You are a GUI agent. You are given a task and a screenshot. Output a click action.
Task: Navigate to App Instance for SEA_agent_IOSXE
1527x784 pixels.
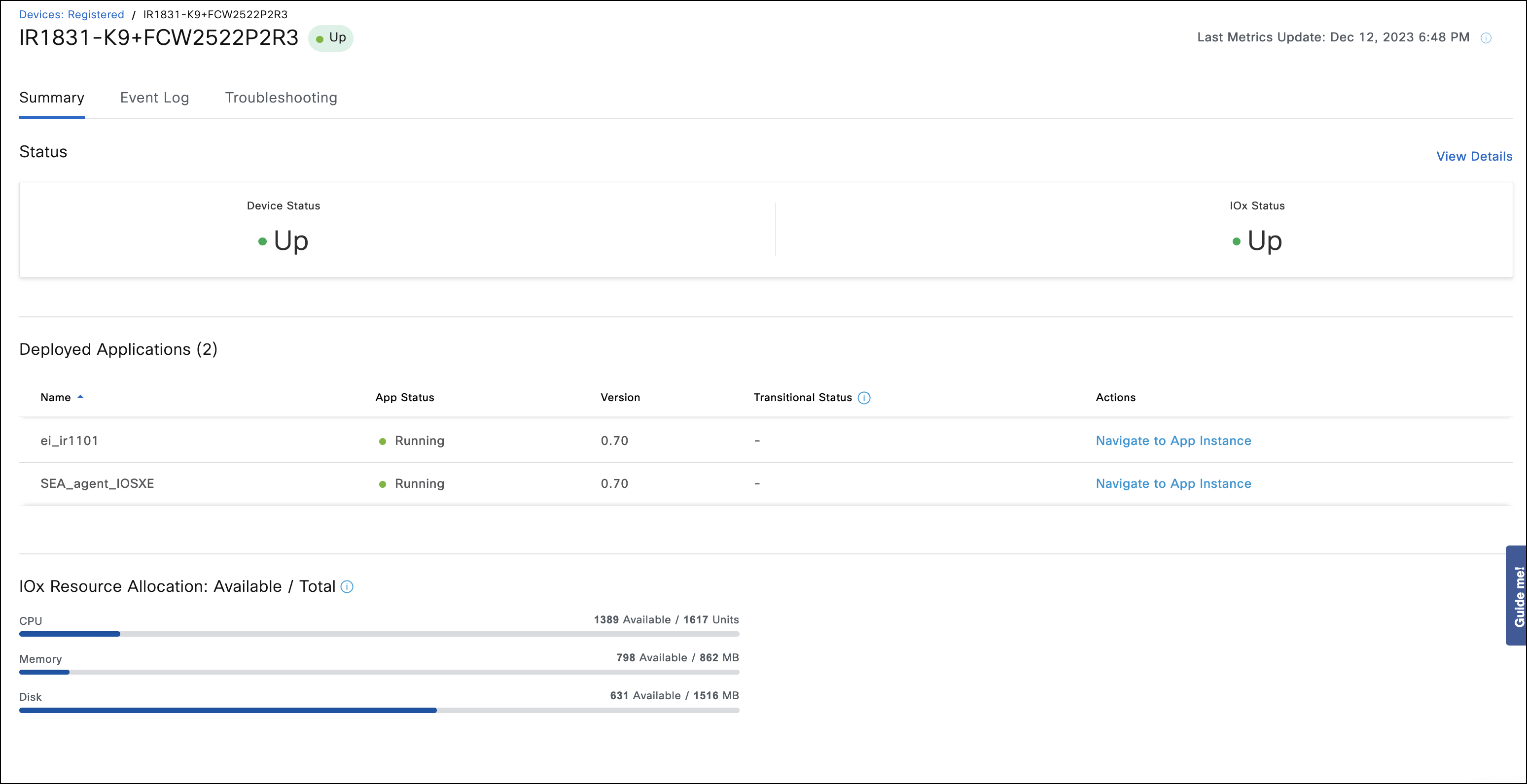pyautogui.click(x=1173, y=483)
